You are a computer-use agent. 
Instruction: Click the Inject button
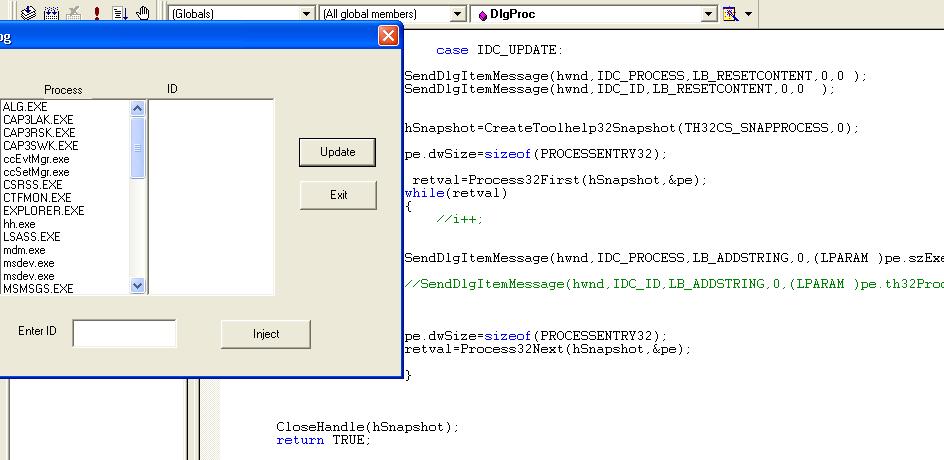click(x=266, y=334)
